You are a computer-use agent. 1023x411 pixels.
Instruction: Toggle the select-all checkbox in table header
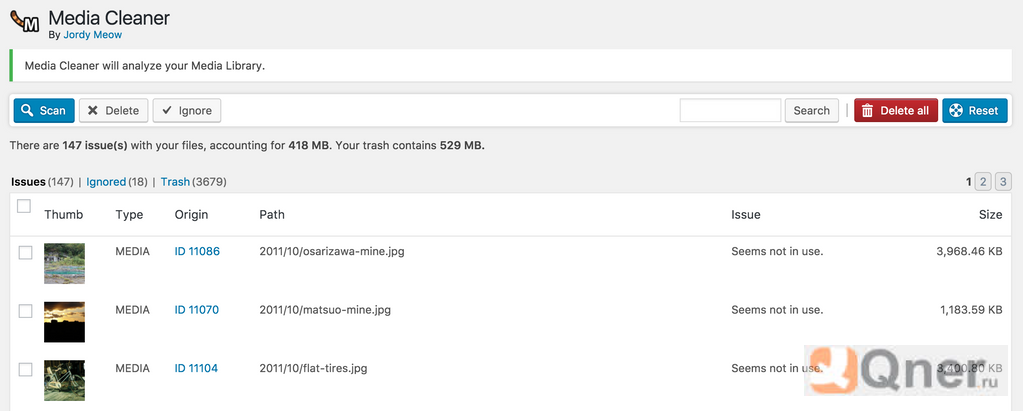(24, 206)
